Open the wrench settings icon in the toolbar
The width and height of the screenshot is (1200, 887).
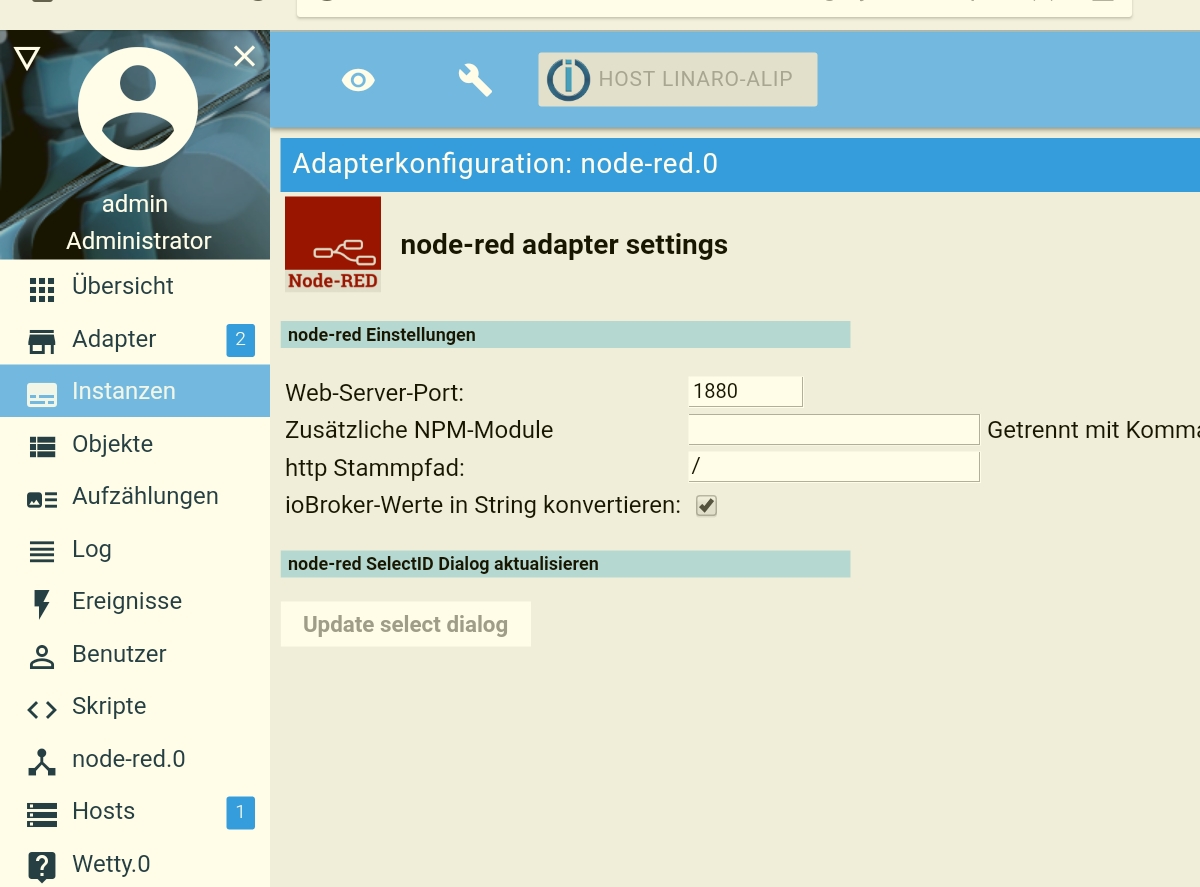tap(475, 80)
